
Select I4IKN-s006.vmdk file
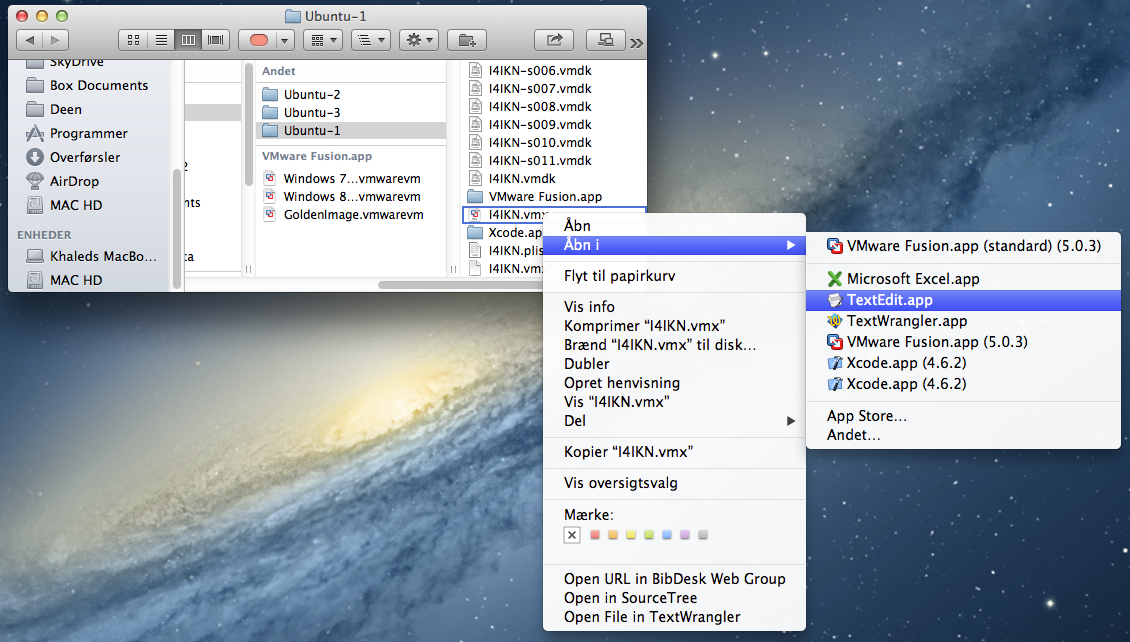(x=540, y=71)
